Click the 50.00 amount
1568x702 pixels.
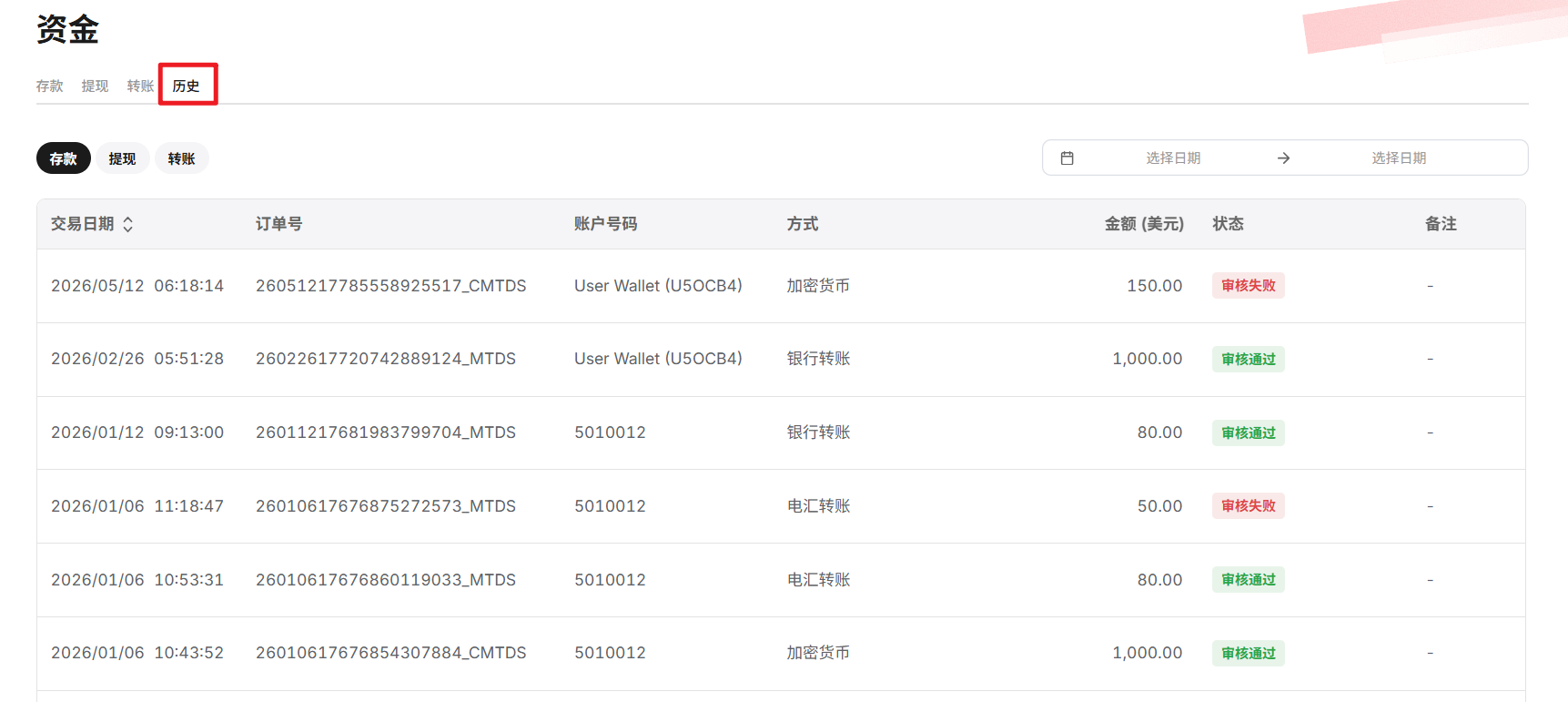click(1160, 506)
